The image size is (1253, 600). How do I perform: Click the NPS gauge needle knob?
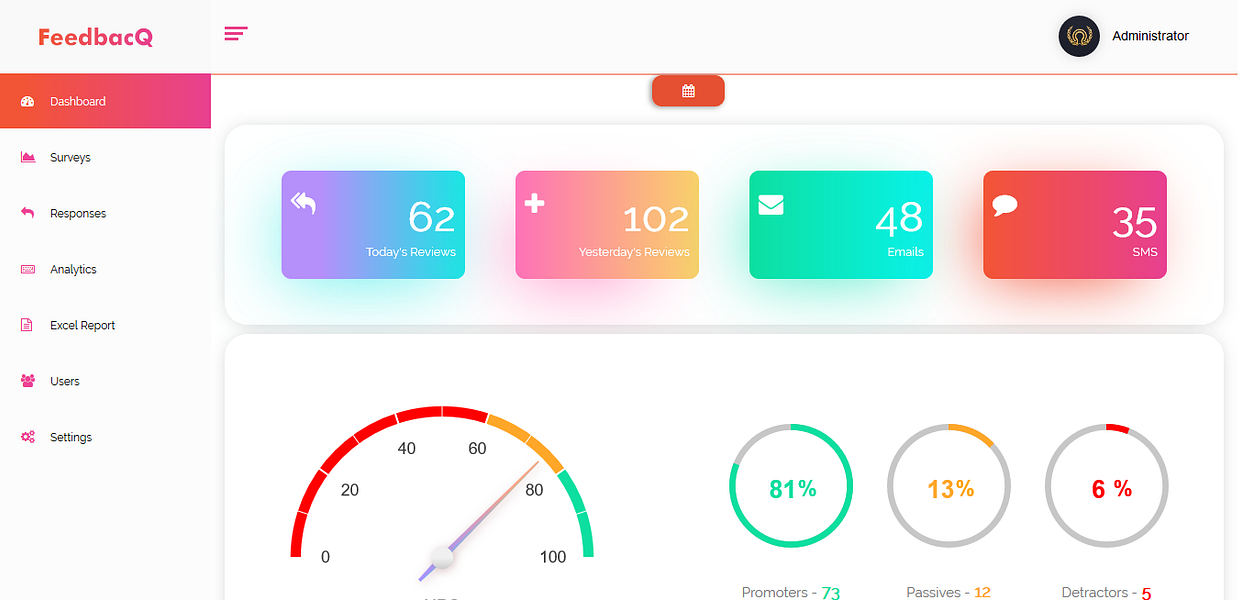(441, 557)
